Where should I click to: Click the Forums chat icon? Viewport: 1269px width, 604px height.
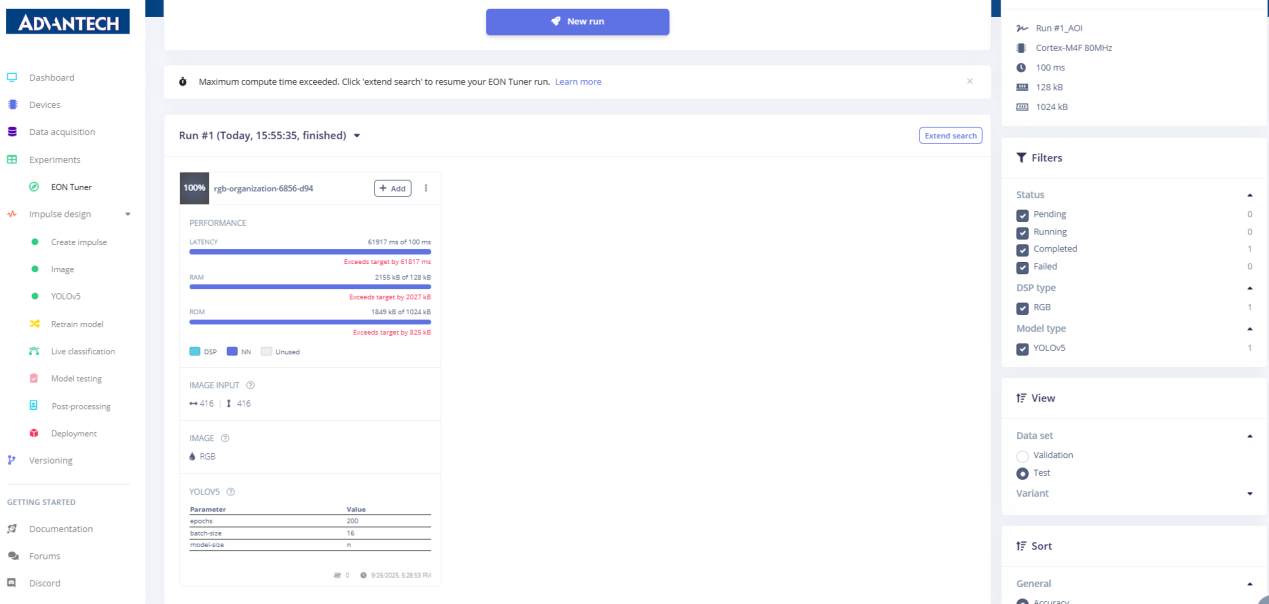pos(13,556)
